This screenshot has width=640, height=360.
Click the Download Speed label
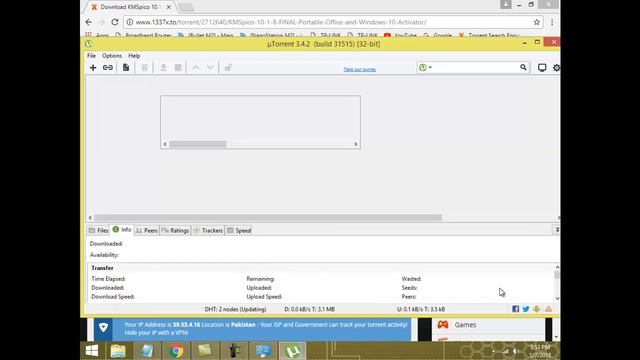[113, 297]
